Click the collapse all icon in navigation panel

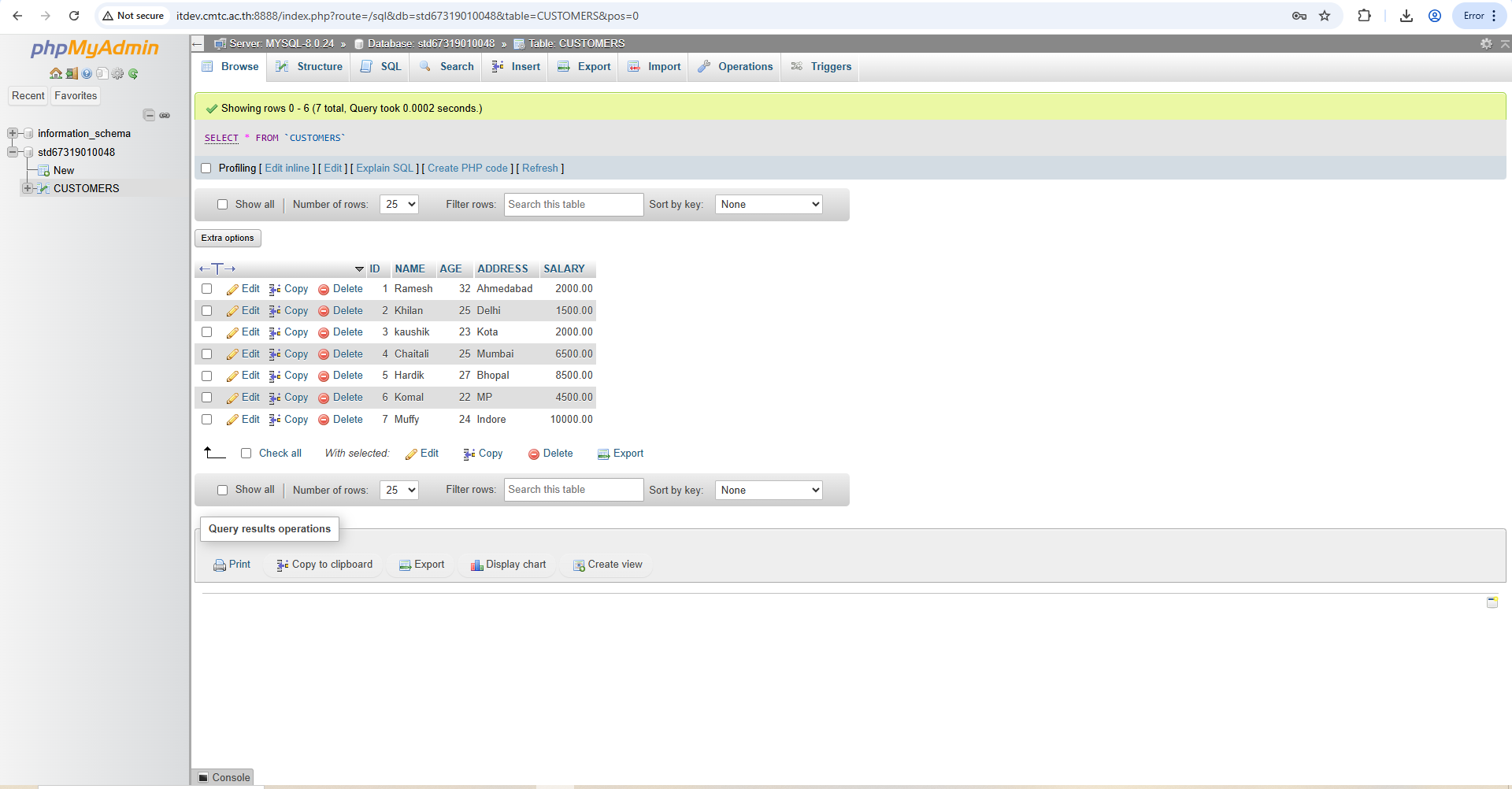click(149, 115)
